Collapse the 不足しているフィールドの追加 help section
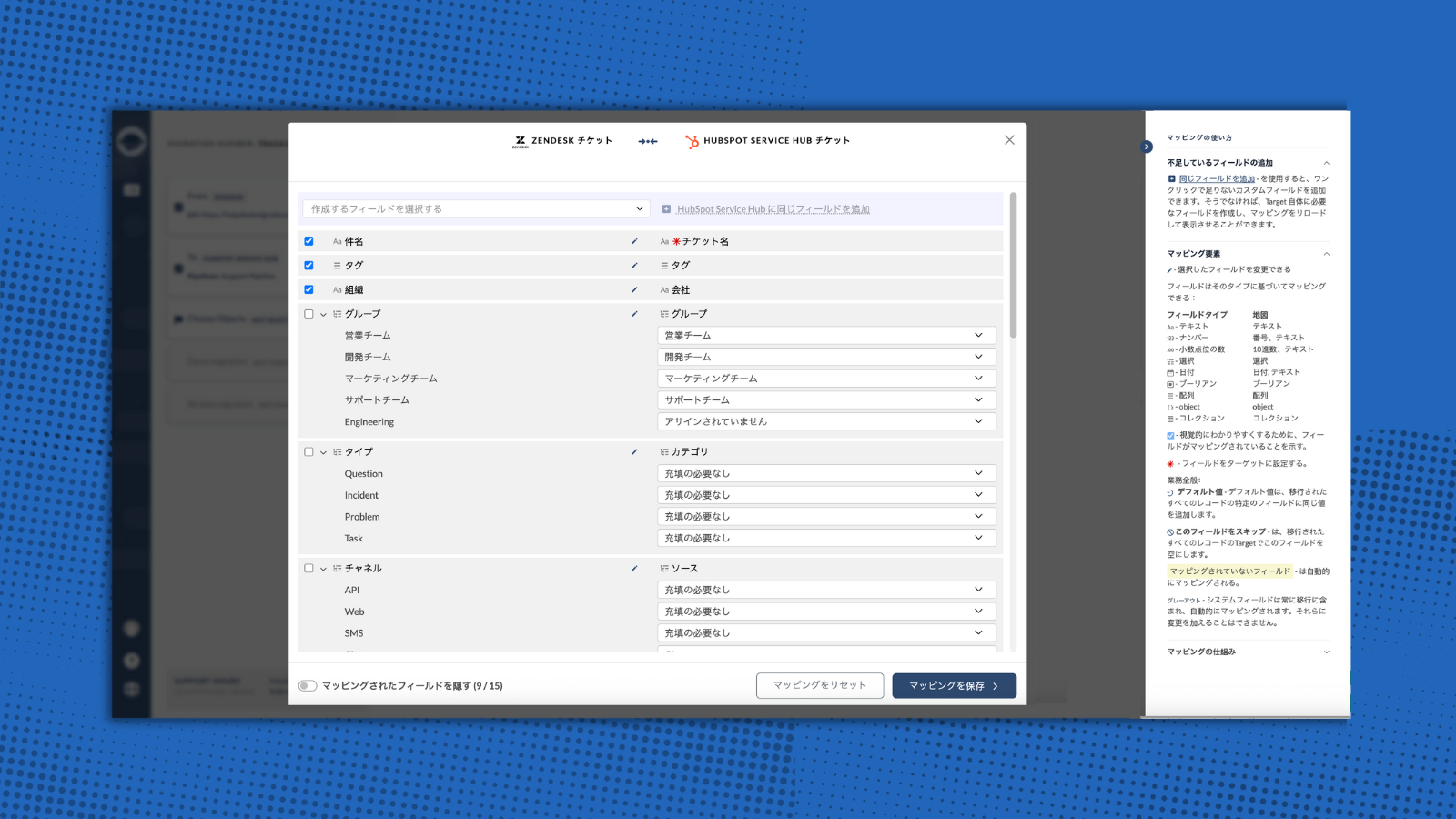Viewport: 1456px width, 819px height. pos(1326,163)
